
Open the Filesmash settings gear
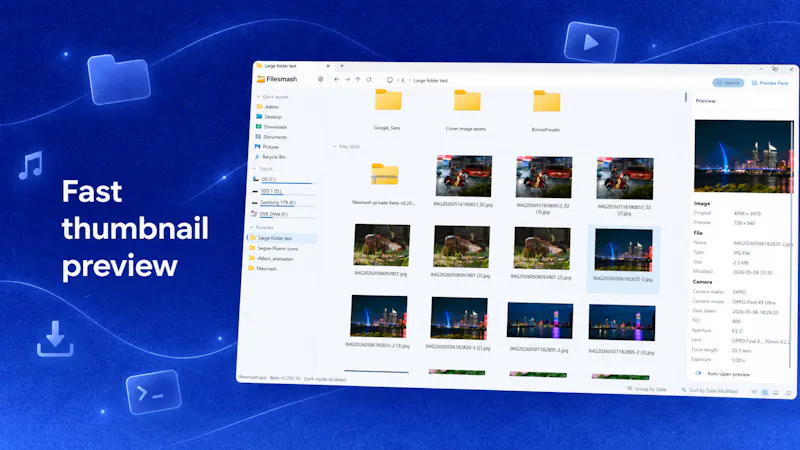320,79
